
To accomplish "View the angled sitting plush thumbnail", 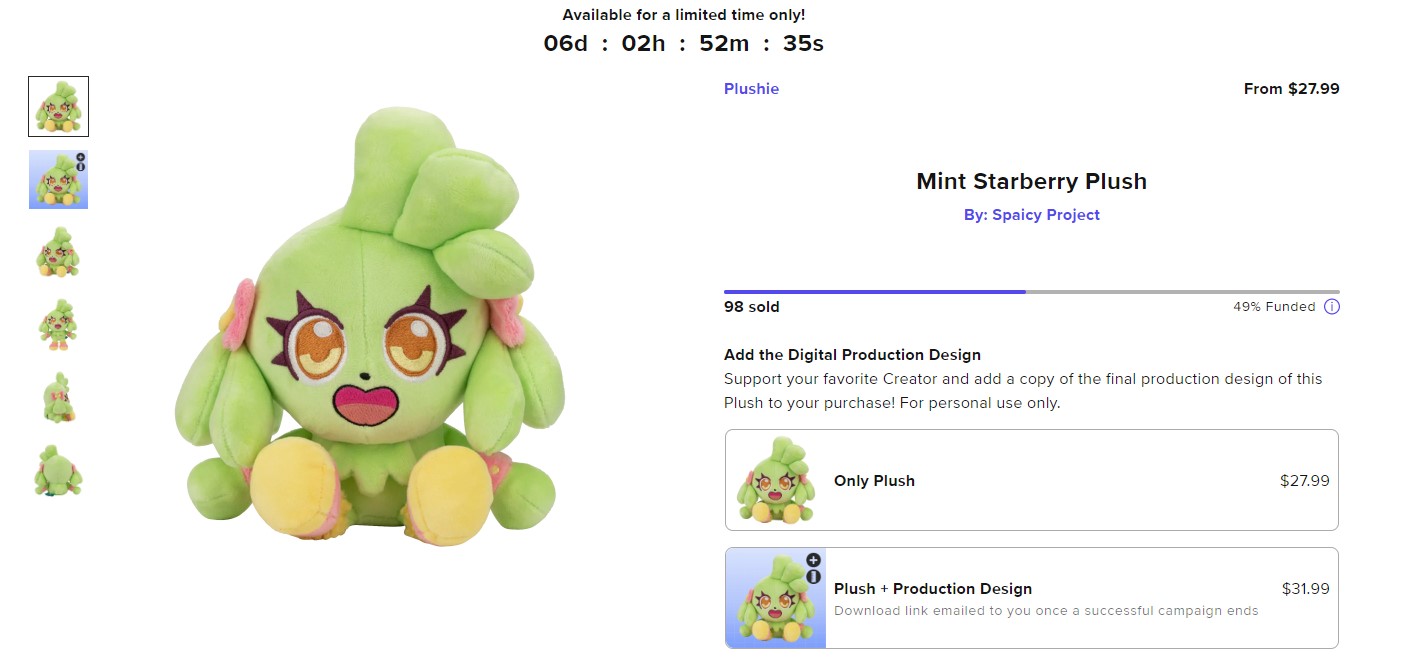I will pos(58,252).
